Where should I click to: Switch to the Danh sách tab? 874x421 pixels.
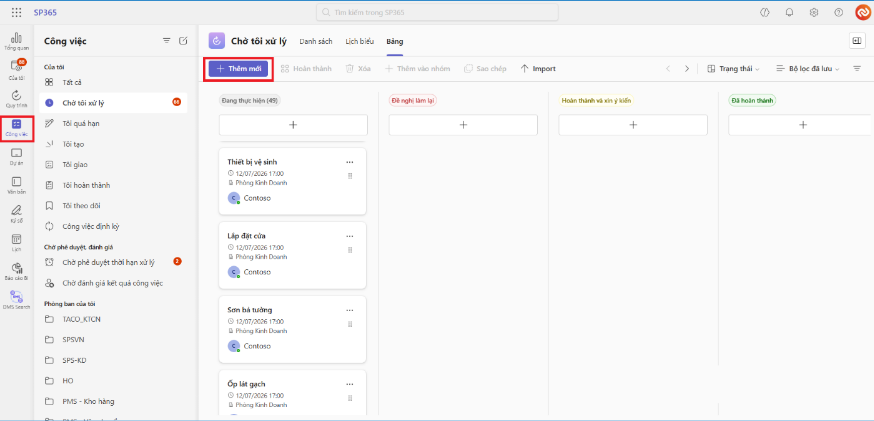316,41
